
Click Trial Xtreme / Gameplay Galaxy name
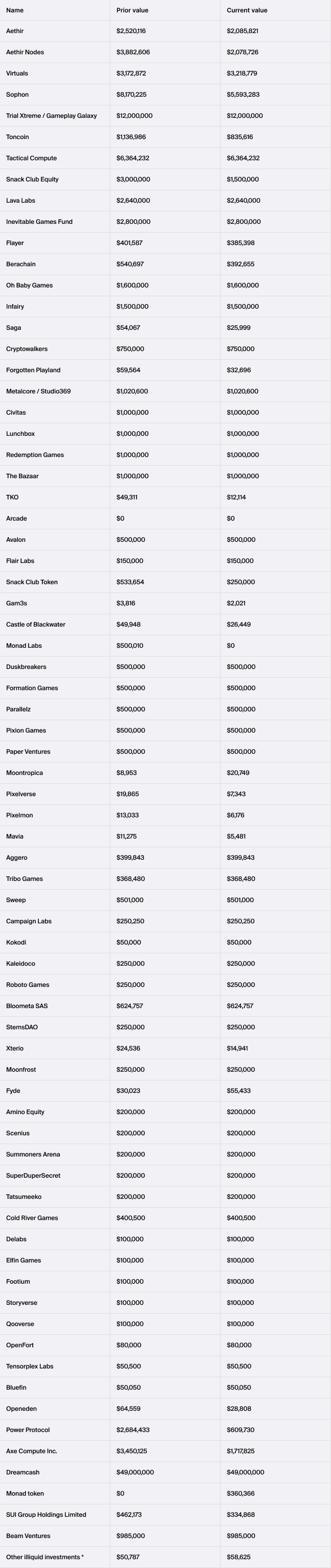52,116
